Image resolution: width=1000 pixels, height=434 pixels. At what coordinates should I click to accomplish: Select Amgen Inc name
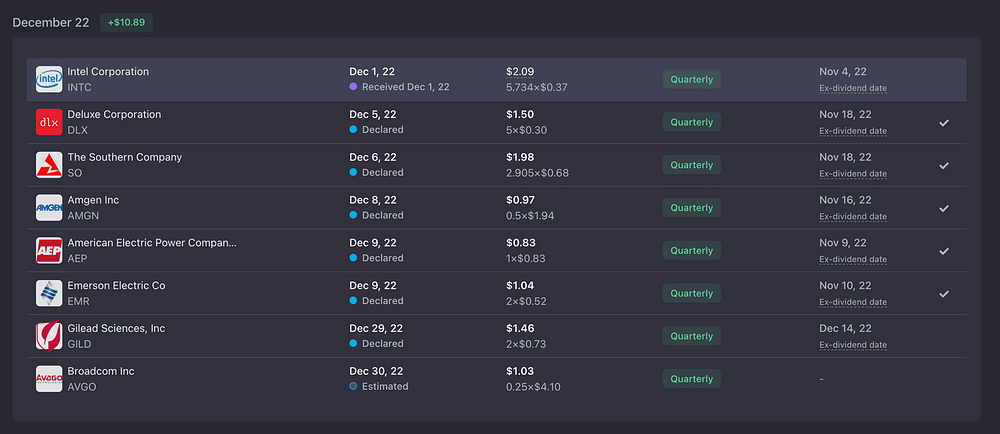pyautogui.click(x=93, y=199)
